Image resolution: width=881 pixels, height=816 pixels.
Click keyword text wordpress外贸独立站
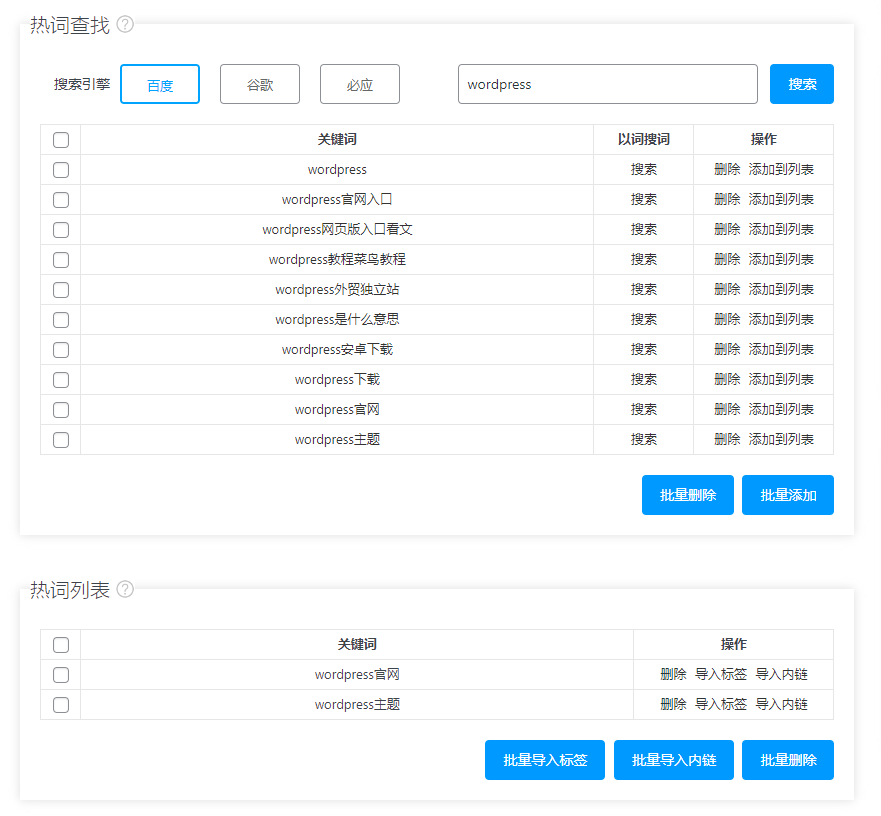337,289
